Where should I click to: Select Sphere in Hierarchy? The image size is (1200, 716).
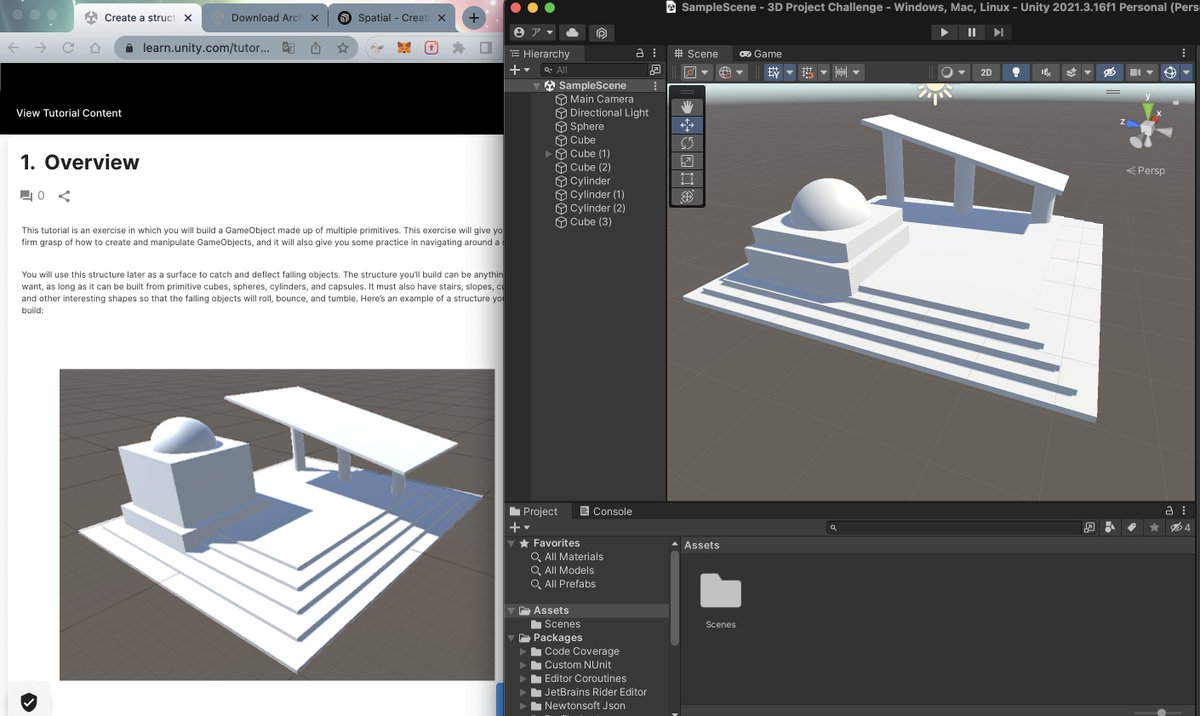[x=579, y=127]
